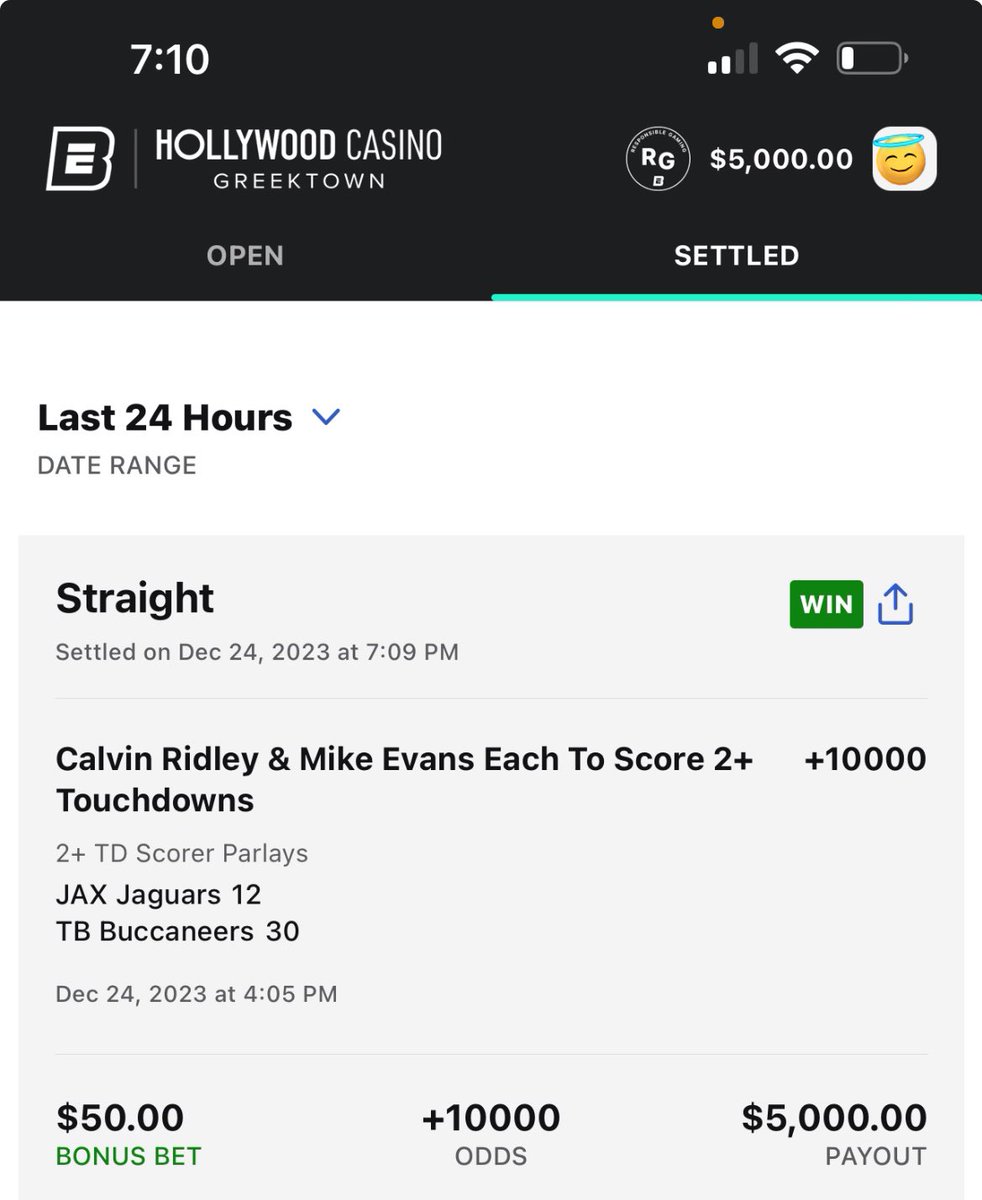Share the winning bet slip
Image resolution: width=982 pixels, height=1200 pixels.
tap(895, 605)
